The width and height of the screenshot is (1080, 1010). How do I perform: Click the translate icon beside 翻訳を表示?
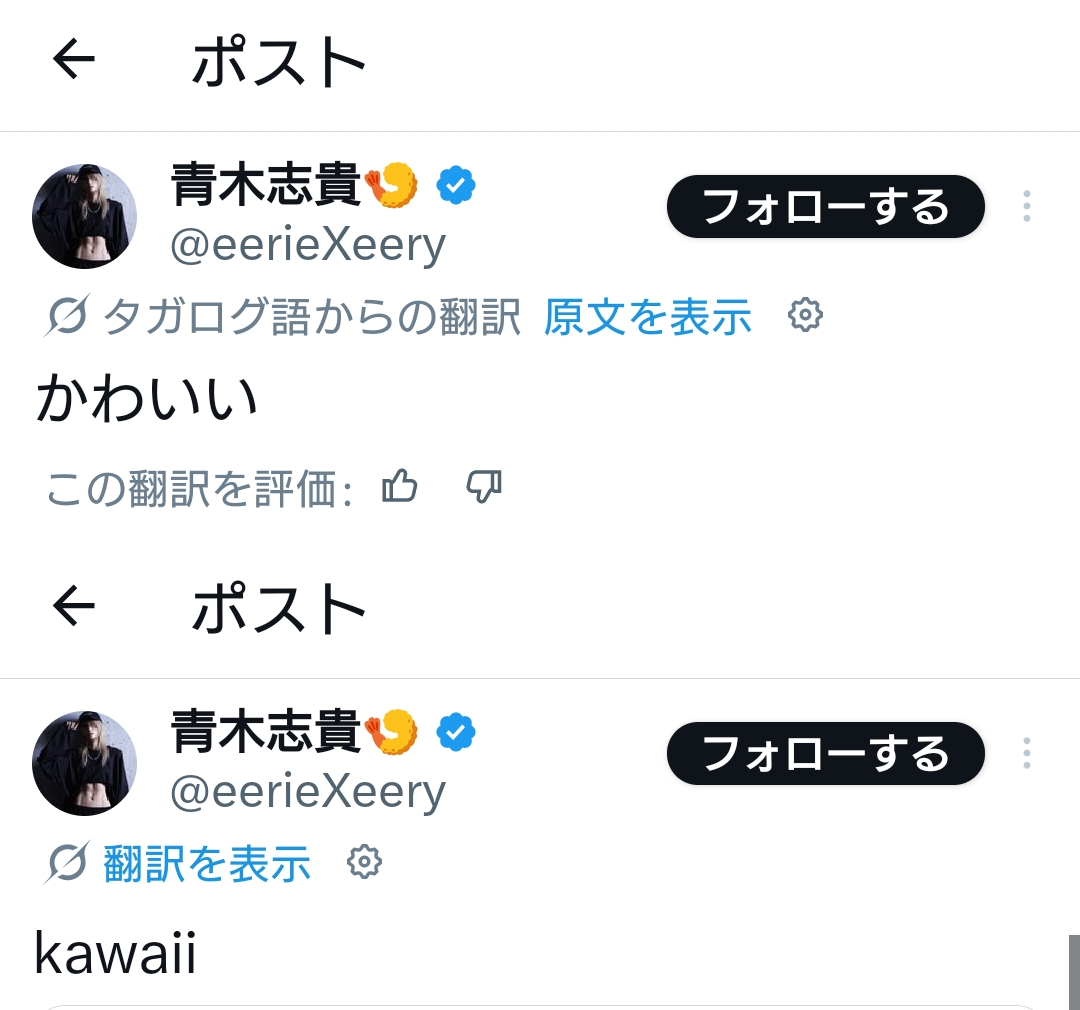pos(67,862)
